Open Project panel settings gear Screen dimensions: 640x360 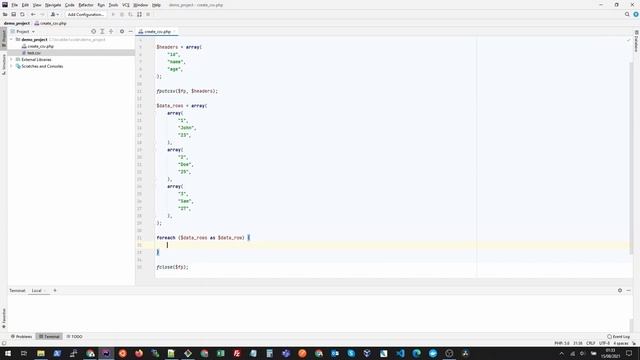pos(122,31)
